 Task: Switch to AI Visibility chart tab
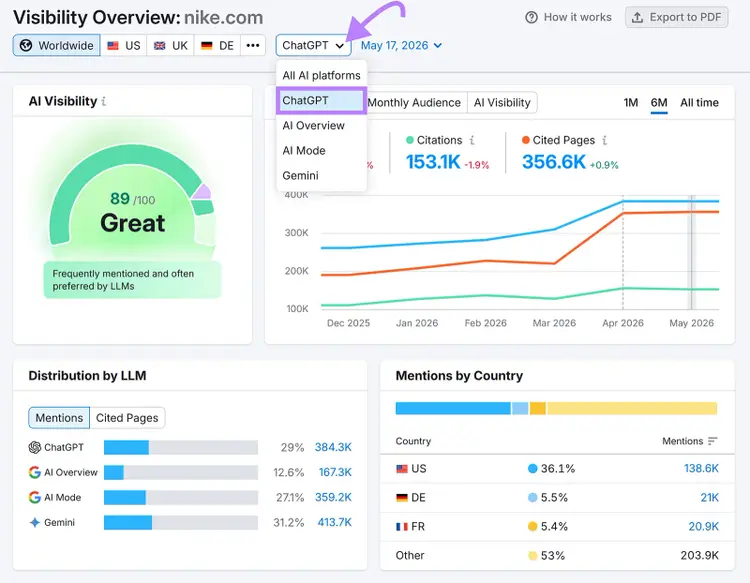pos(502,103)
